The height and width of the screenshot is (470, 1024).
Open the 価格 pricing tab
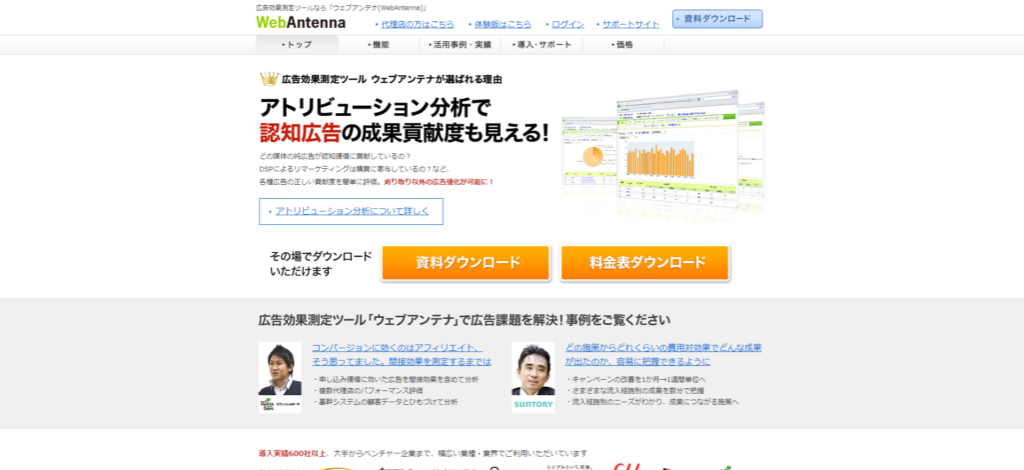[624, 45]
